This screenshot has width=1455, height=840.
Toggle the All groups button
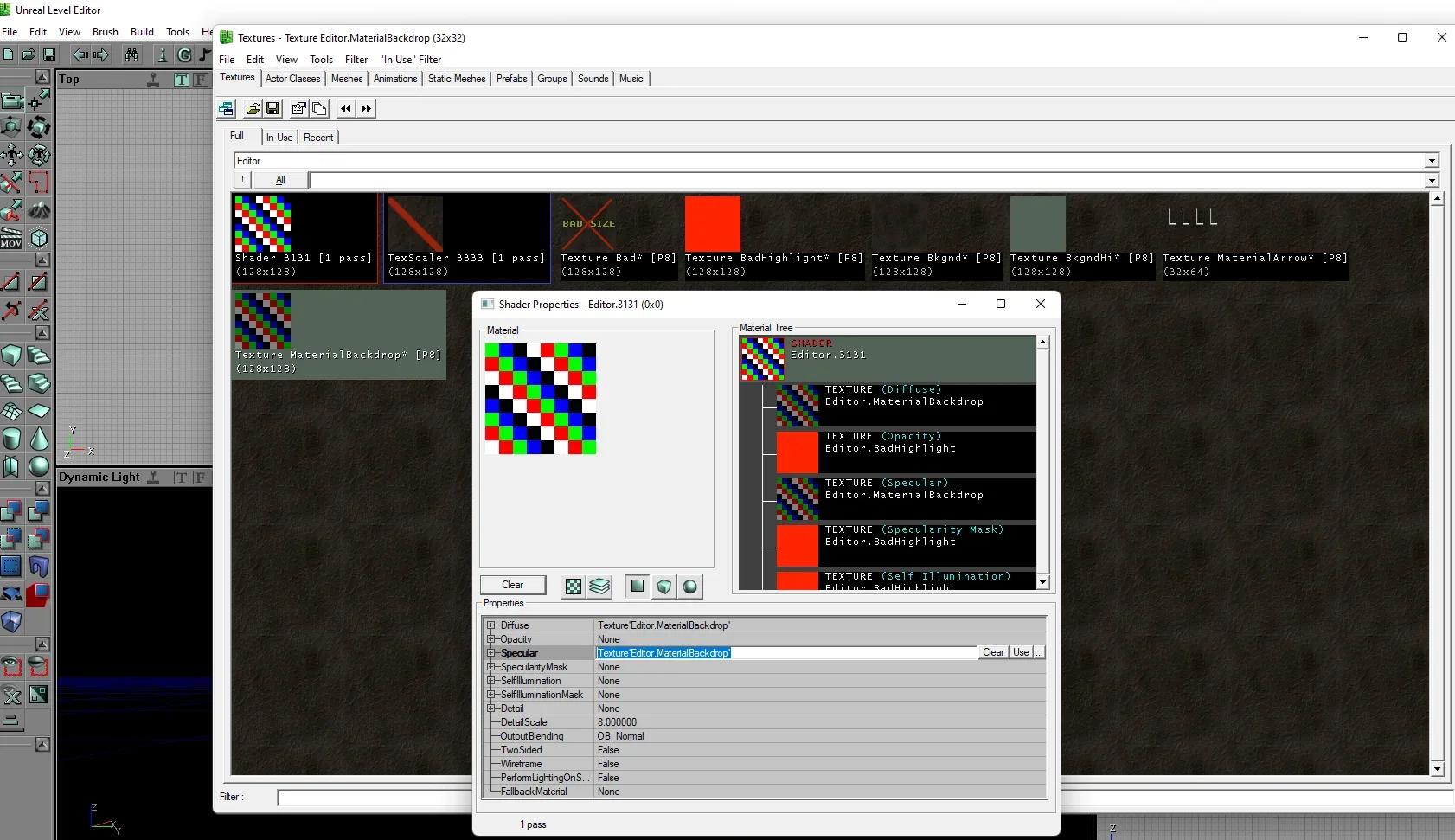click(280, 180)
